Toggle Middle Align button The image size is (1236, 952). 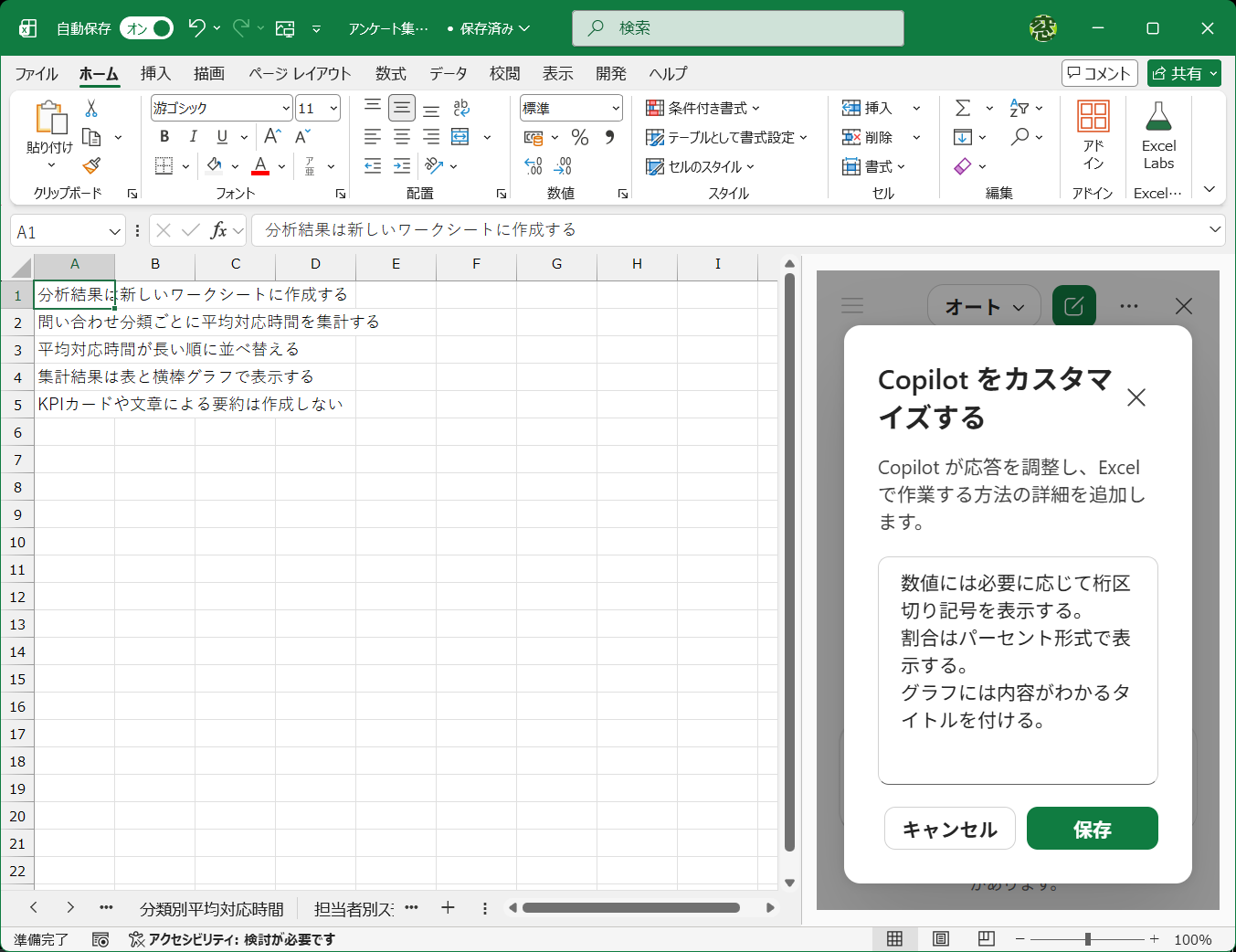(x=402, y=108)
